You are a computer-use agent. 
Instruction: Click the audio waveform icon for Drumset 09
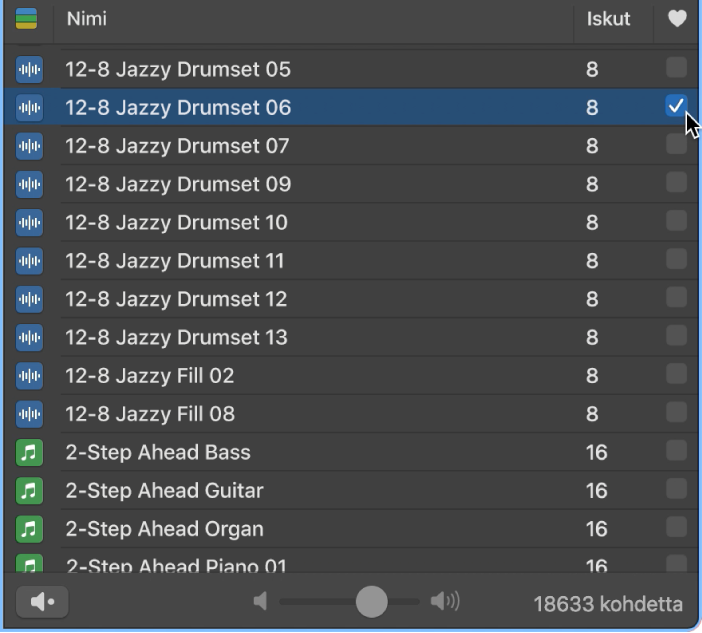(x=30, y=184)
